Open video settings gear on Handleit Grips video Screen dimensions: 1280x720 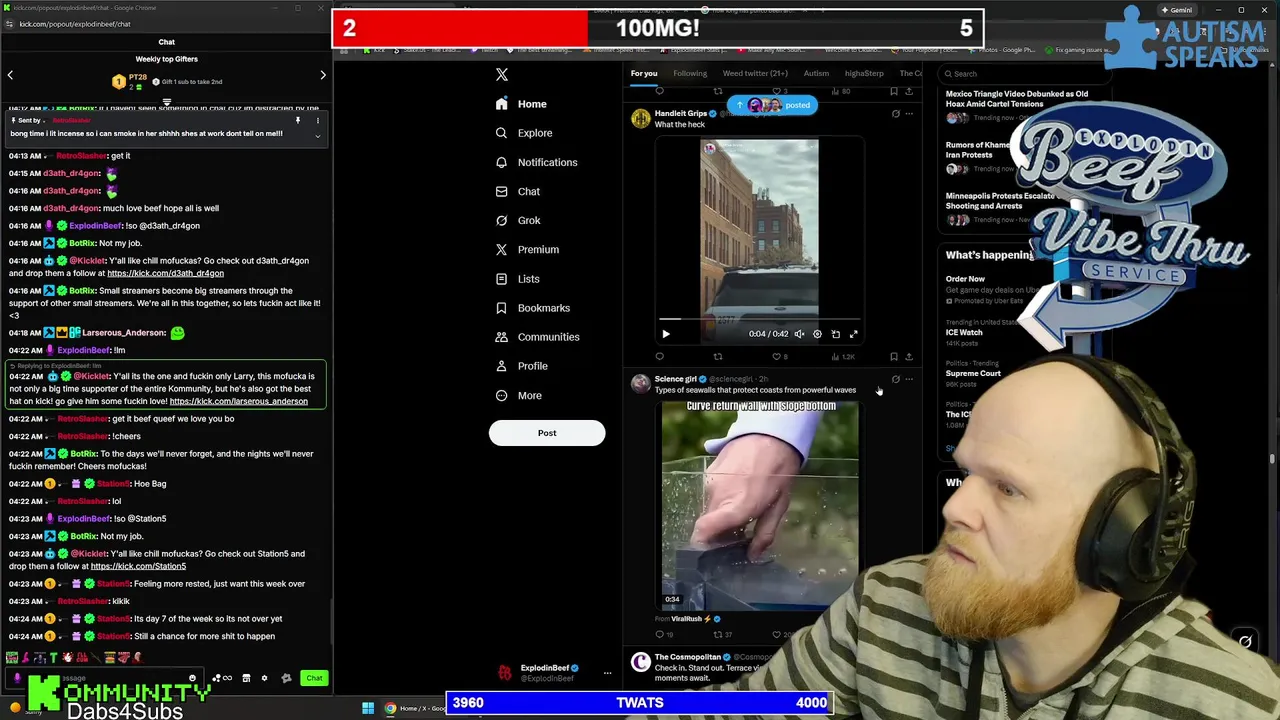click(817, 334)
